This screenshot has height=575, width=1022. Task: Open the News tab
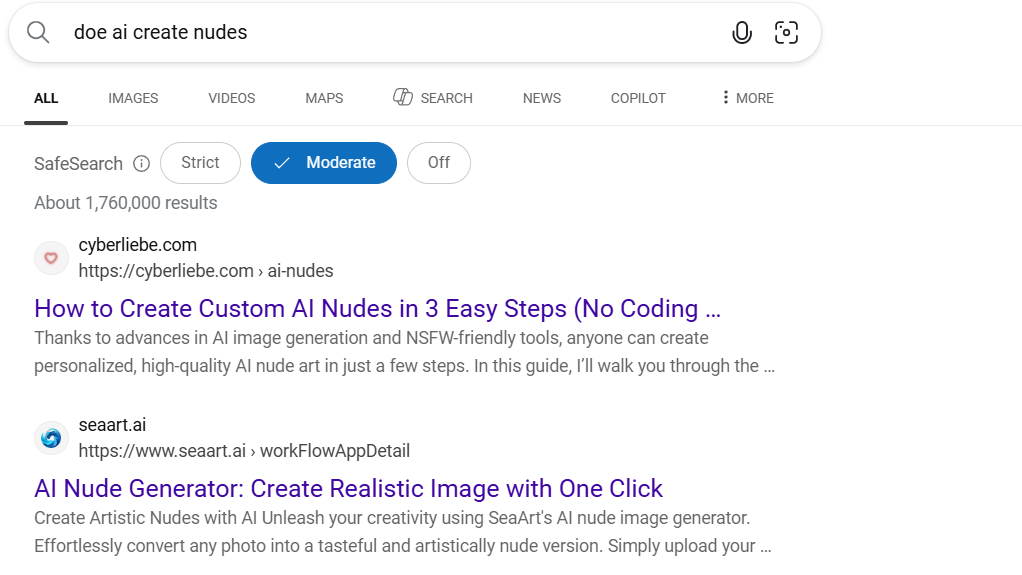click(x=541, y=98)
